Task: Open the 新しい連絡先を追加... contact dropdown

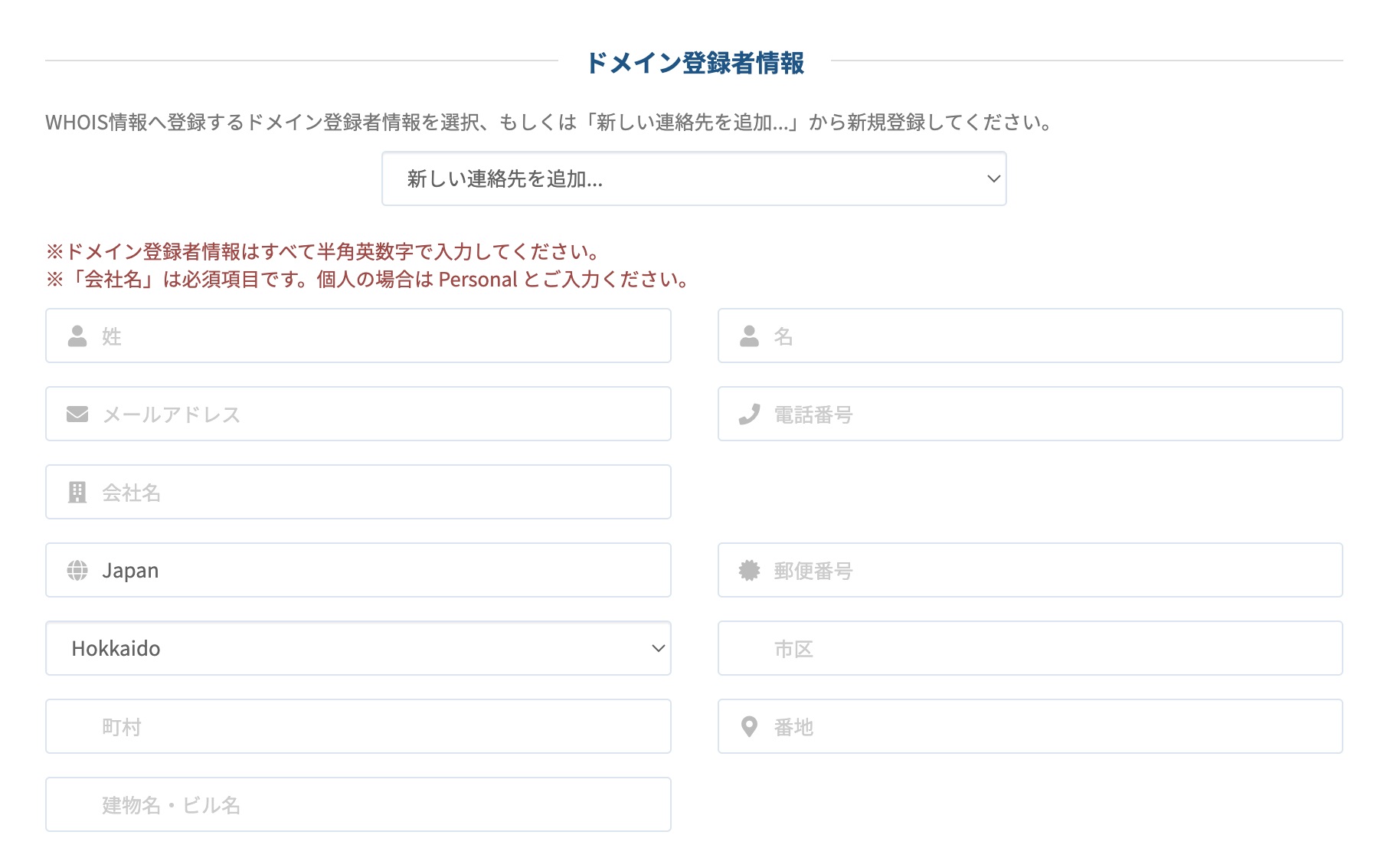Action: (694, 178)
